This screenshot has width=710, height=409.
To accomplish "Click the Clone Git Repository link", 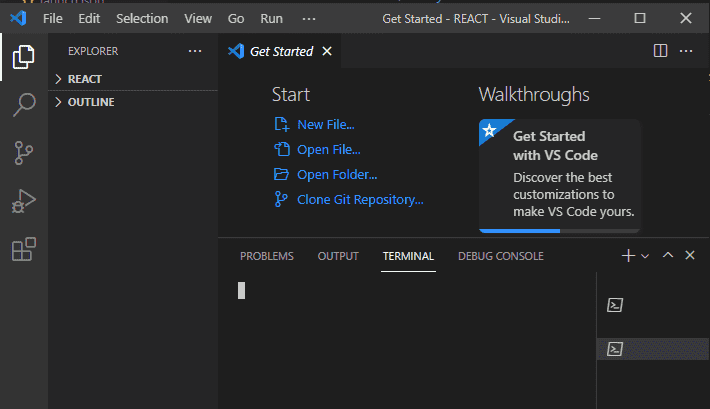I will tap(359, 199).
